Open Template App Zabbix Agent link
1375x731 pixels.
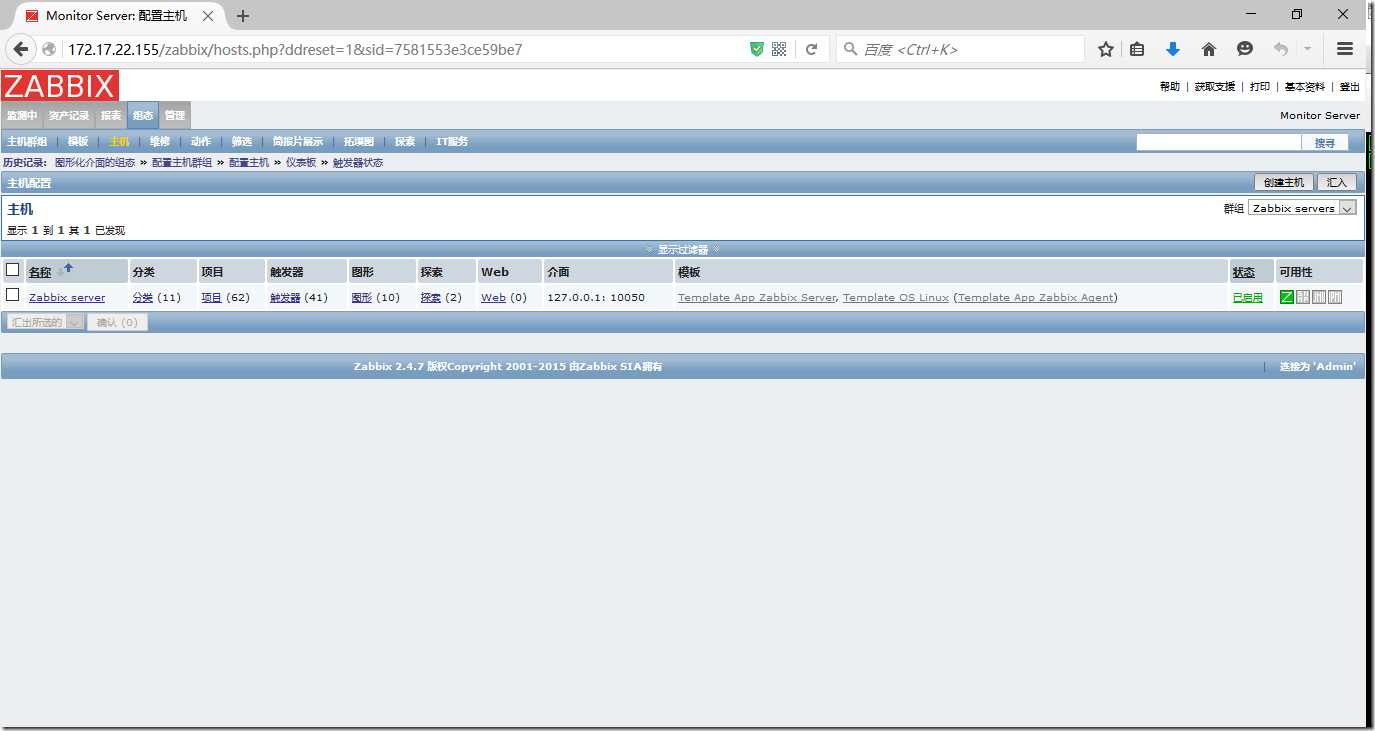(x=1035, y=298)
